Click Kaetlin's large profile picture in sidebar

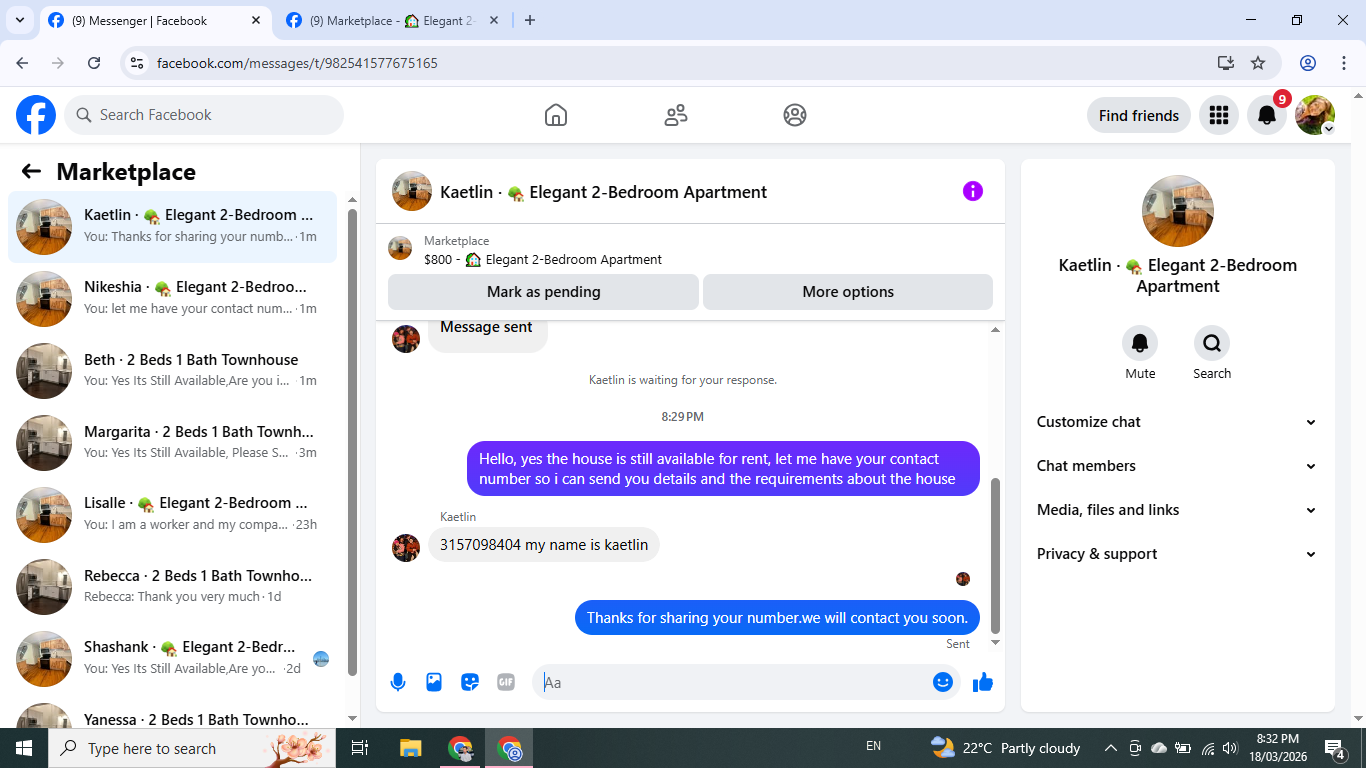[x=1178, y=211]
